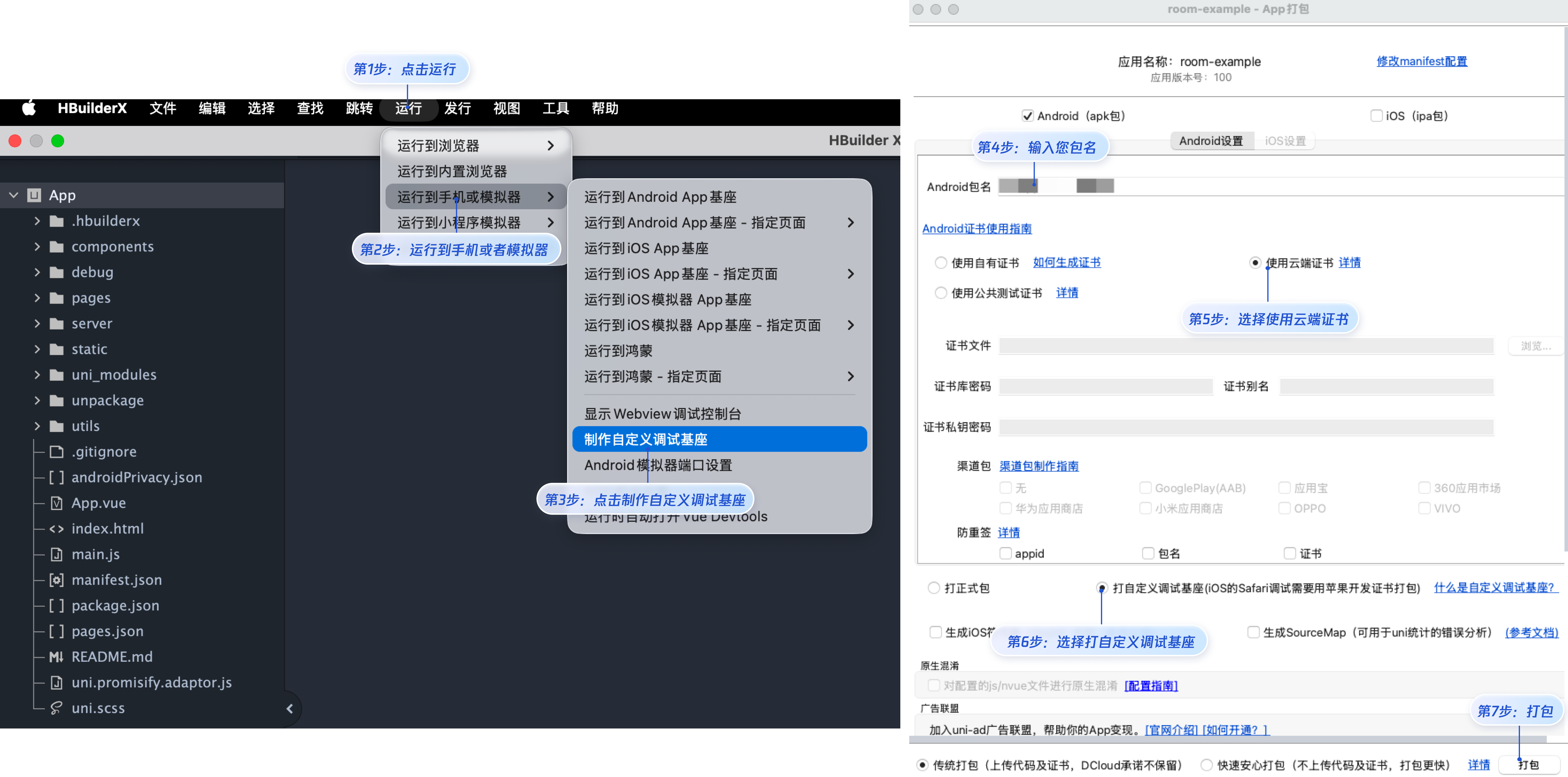Collapse the sidebar using the left arrow handle
This screenshot has width=1568, height=777.
coord(290,708)
